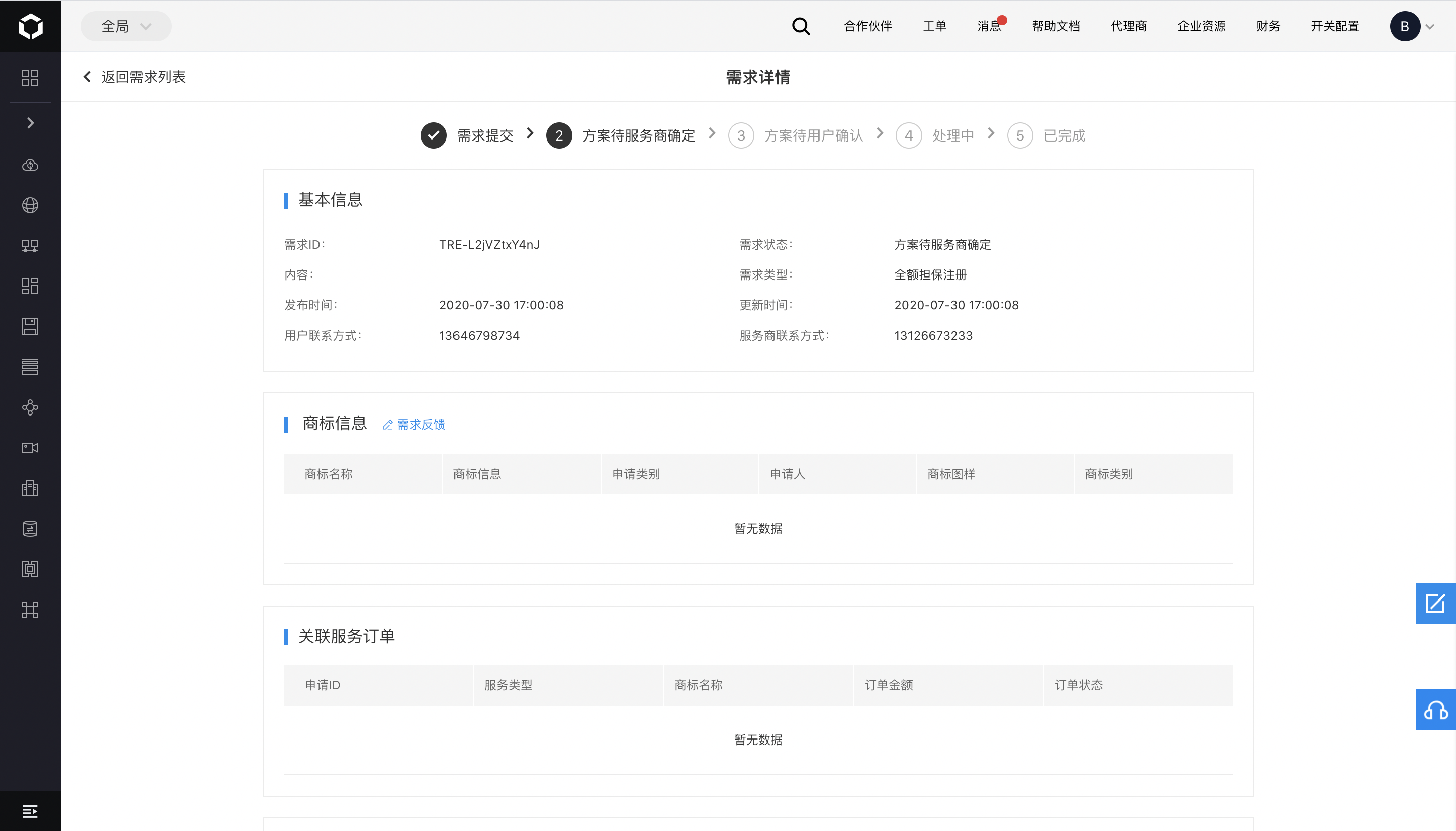Open the chip processor sidebar icon
1456x831 pixels.
click(30, 569)
